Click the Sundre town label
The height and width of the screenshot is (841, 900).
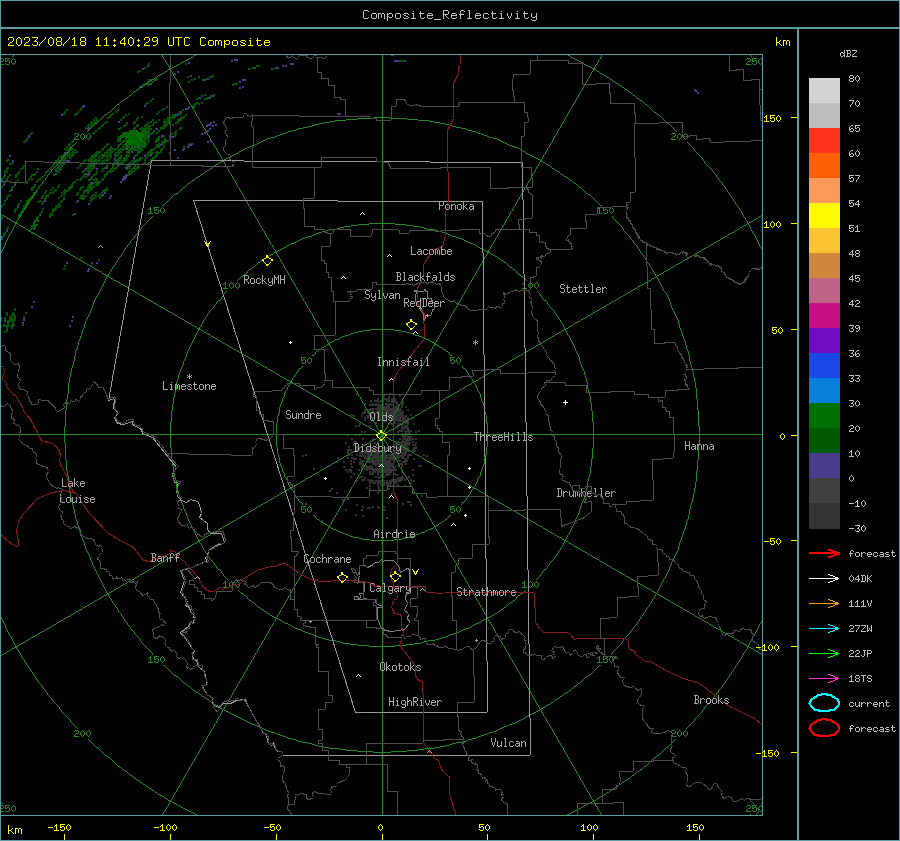point(303,414)
